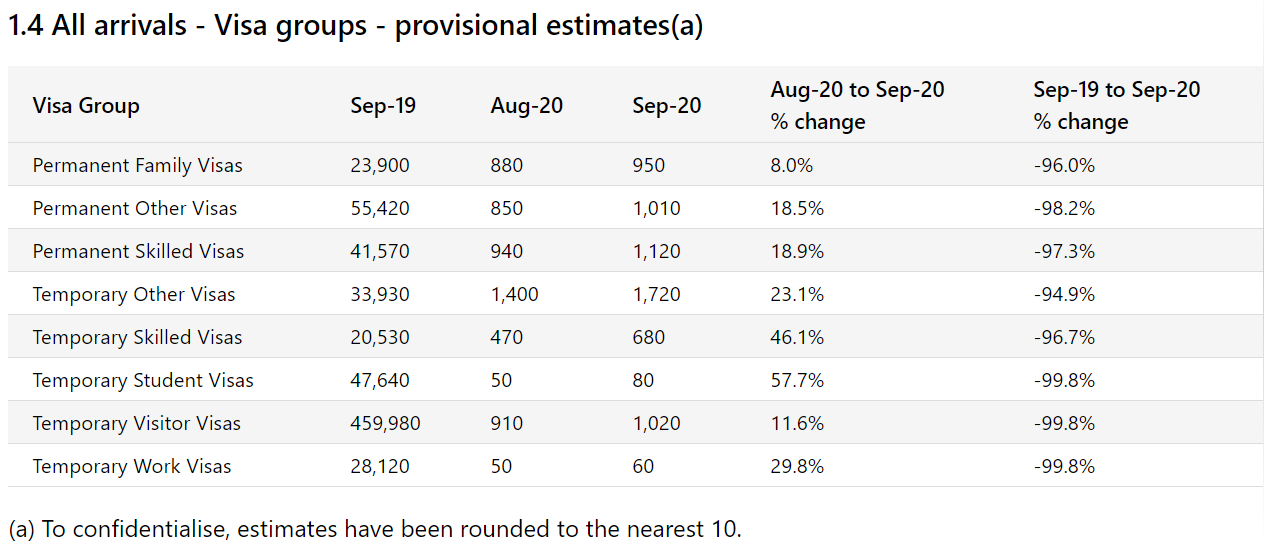Click the 'Temporary Student Visas' row label
This screenshot has width=1274, height=551.
pos(143,380)
